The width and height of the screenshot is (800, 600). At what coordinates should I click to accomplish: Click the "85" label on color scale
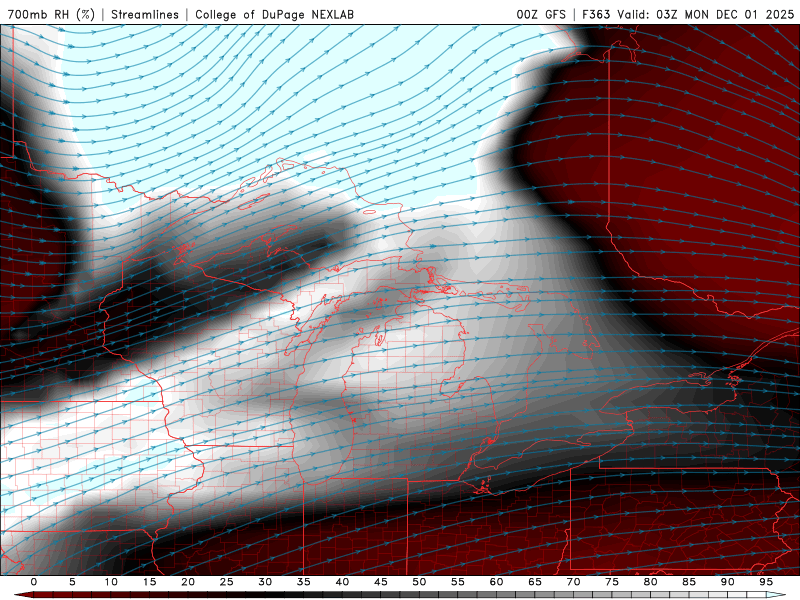(689, 582)
